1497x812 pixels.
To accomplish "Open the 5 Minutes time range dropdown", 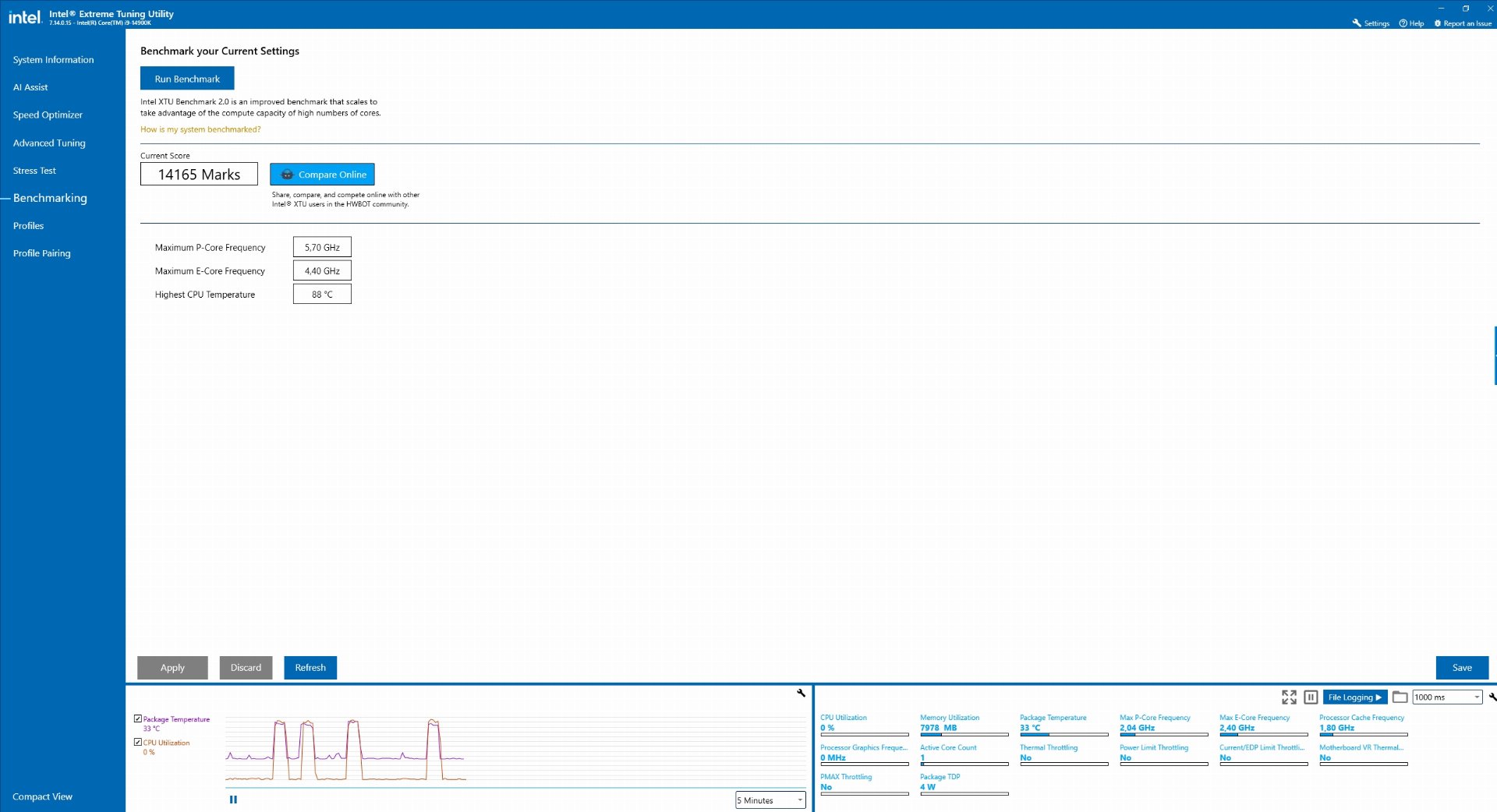I will pyautogui.click(x=770, y=800).
